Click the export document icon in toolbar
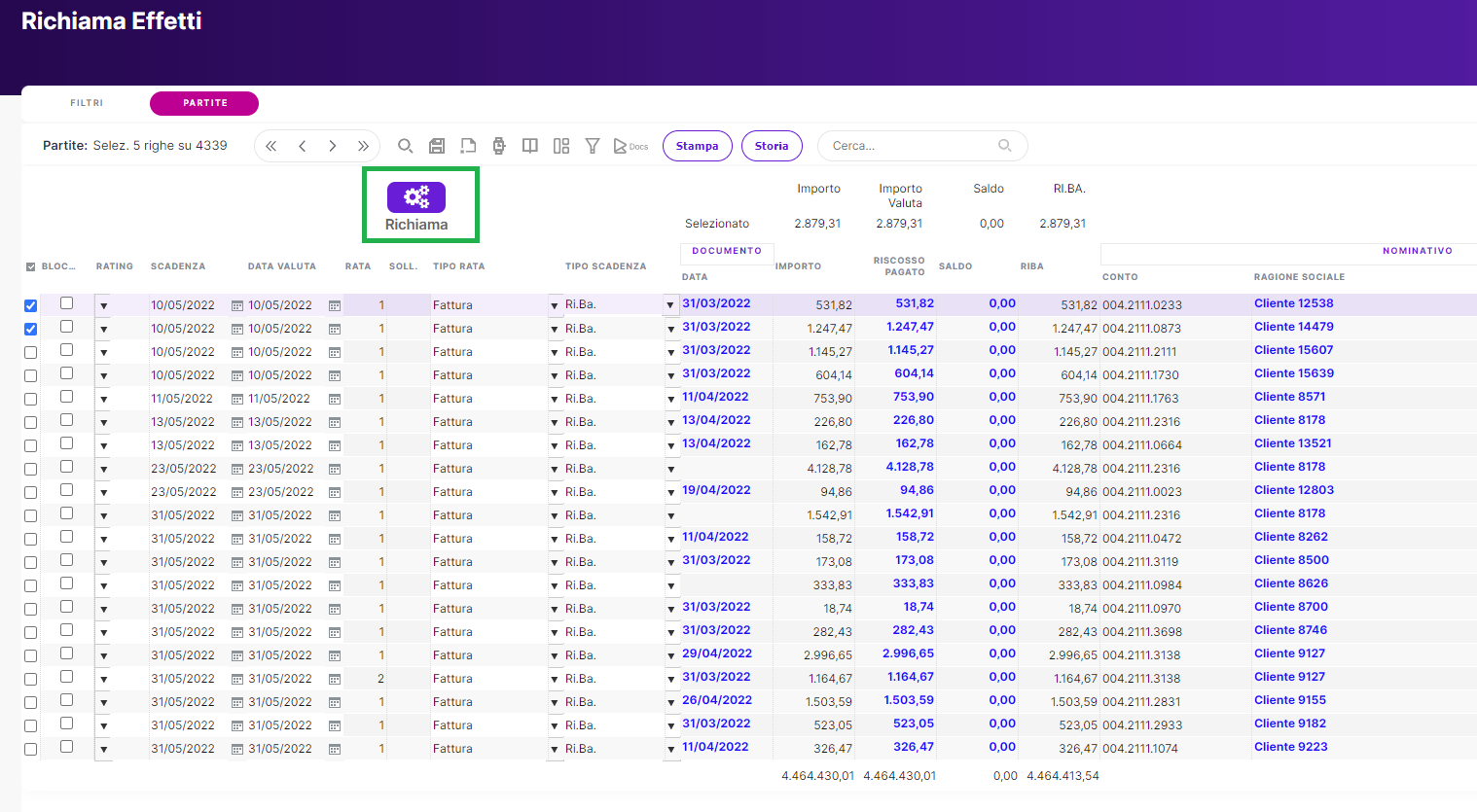Viewport: 1477px width, 812px height. point(468,146)
